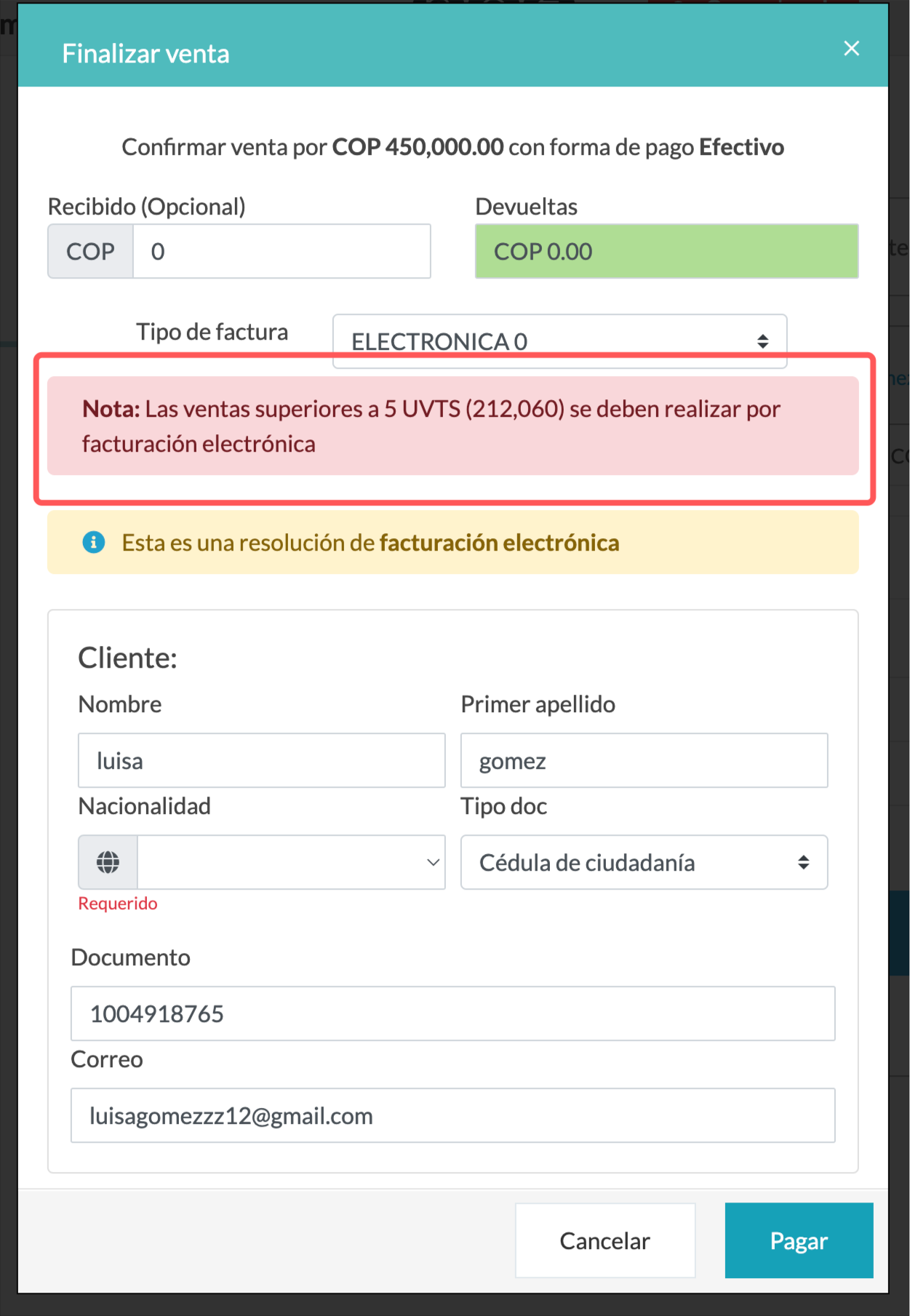The height and width of the screenshot is (1316, 910).
Task: Open the Cédula de ciudadanía dropdown
Action: tap(644, 862)
